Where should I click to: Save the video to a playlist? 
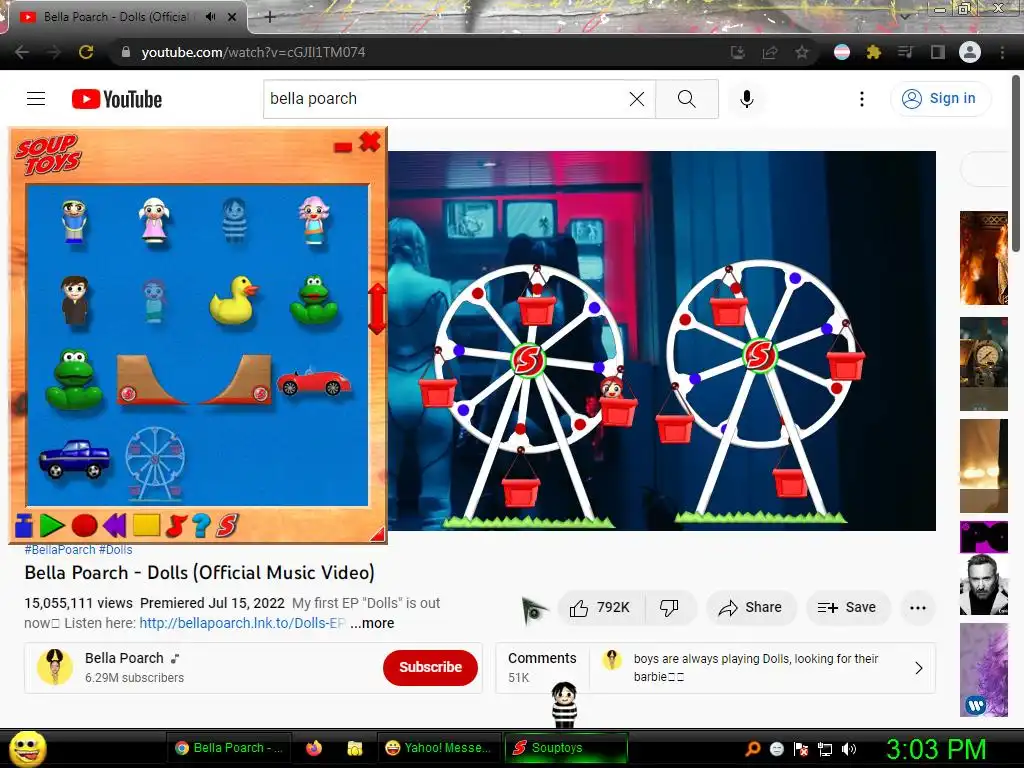[848, 608]
